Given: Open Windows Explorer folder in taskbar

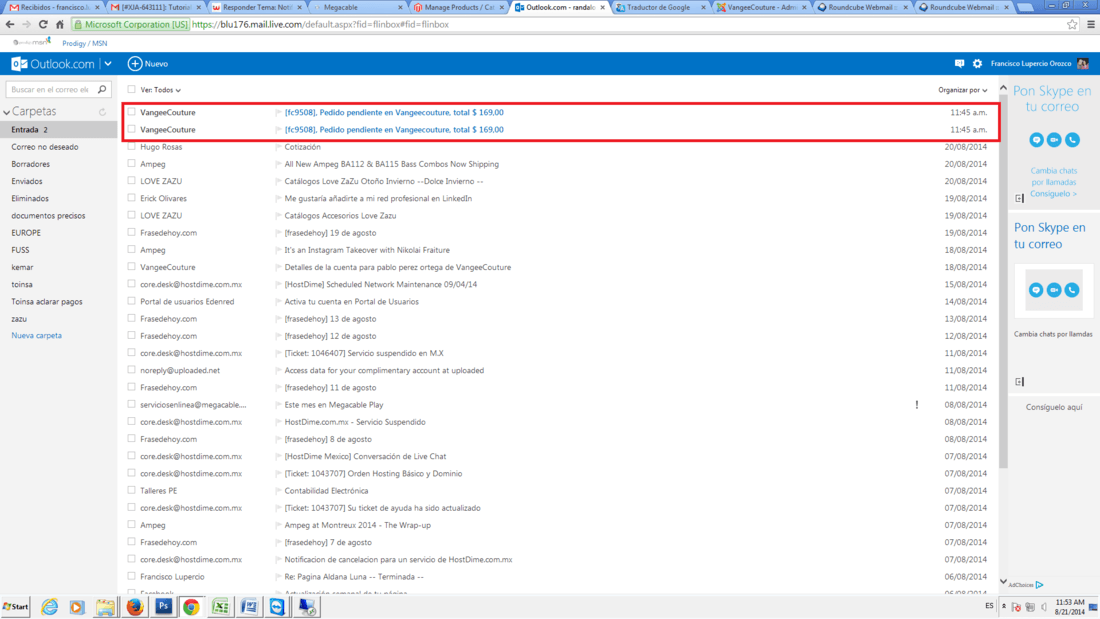Looking at the screenshot, I should point(106,607).
